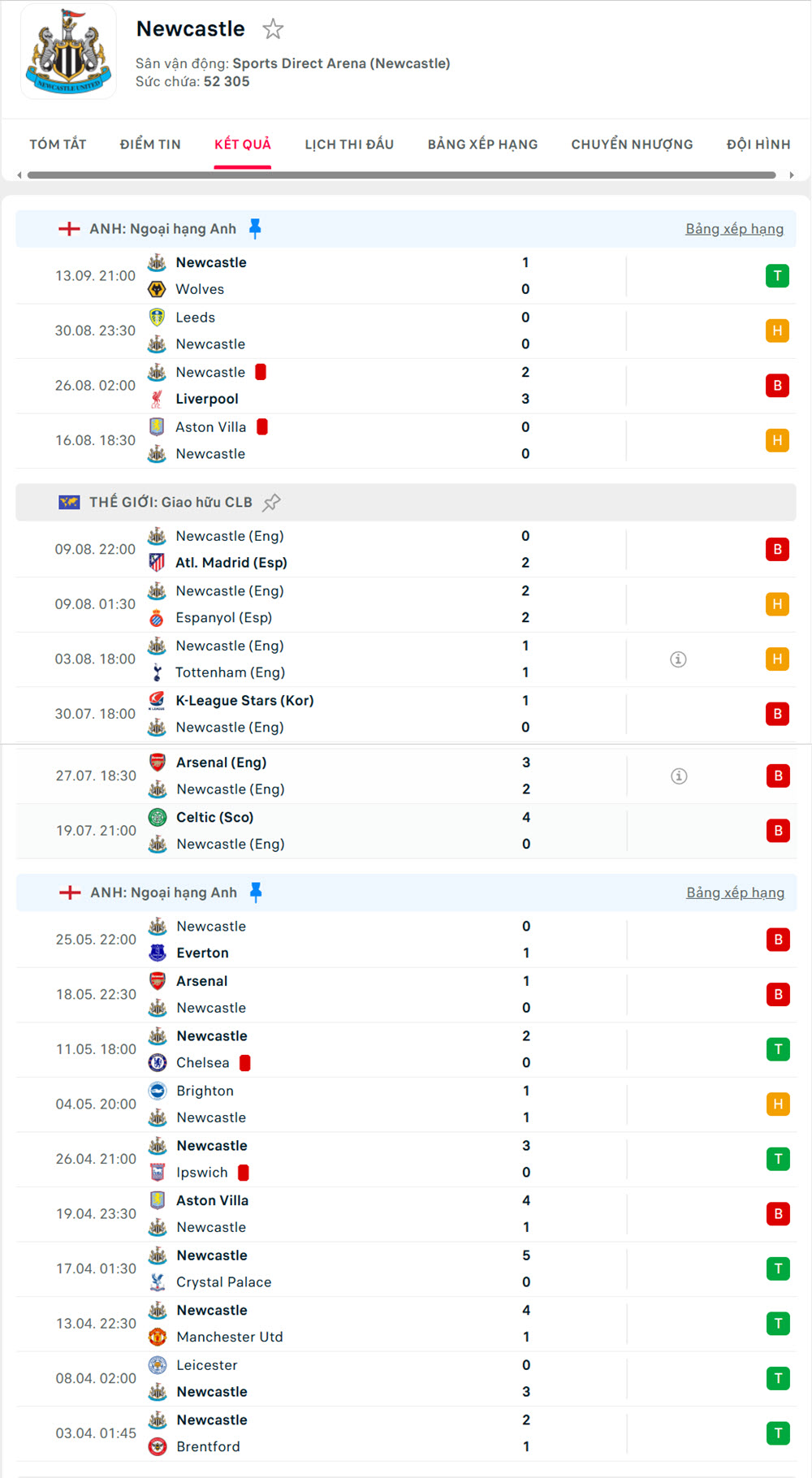The width and height of the screenshot is (812, 1478).
Task: Click the England flag beside Ngoại hạng Anh
Action: (69, 228)
